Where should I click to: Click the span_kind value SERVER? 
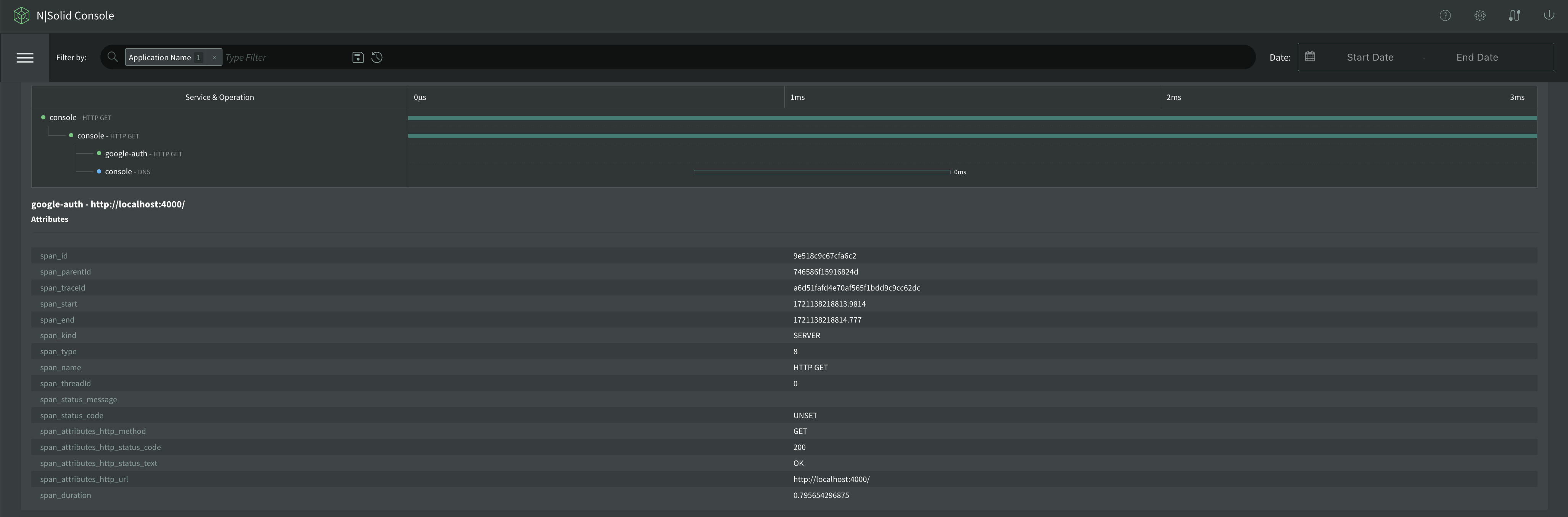(807, 336)
